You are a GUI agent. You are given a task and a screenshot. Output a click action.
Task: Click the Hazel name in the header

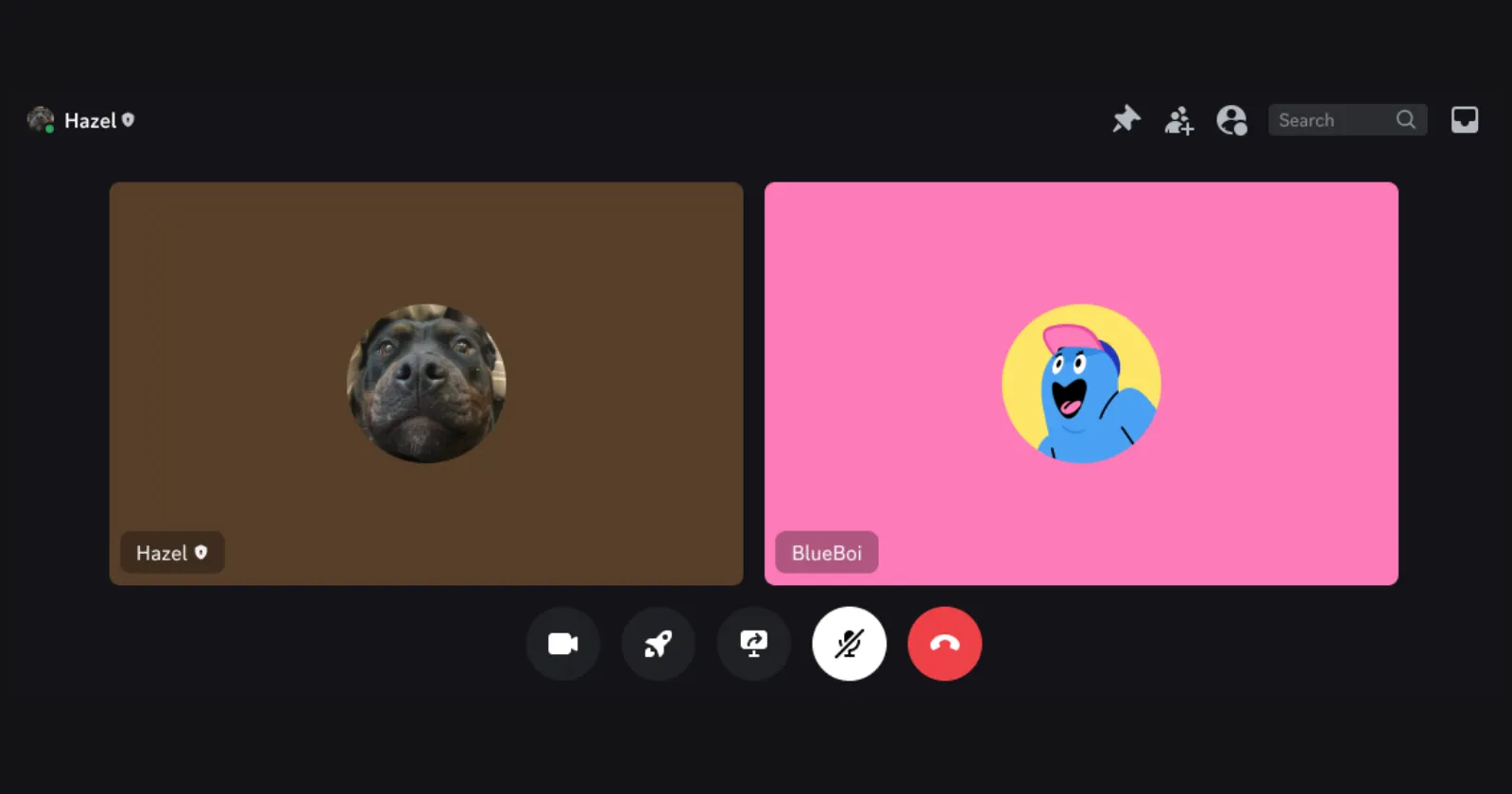[x=90, y=121]
